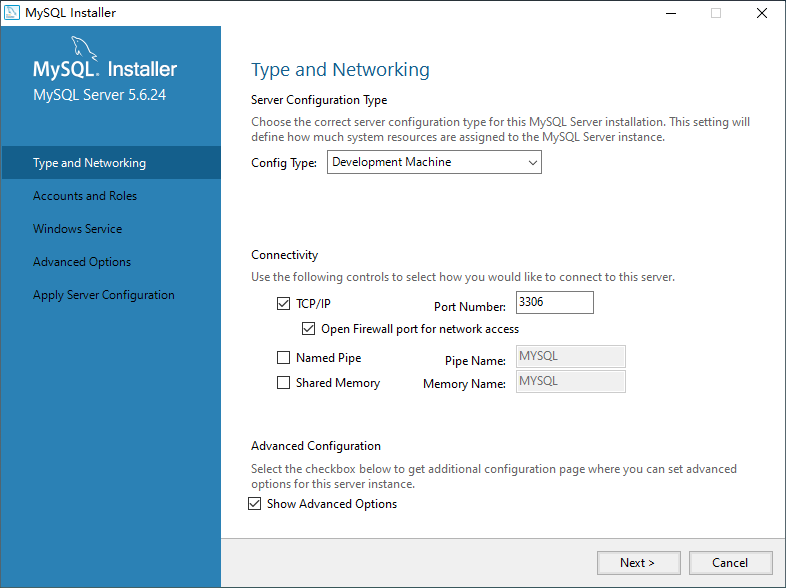Viewport: 786px width, 588px height.
Task: Click the 'Server Configuration Type' heading
Action: 319,100
